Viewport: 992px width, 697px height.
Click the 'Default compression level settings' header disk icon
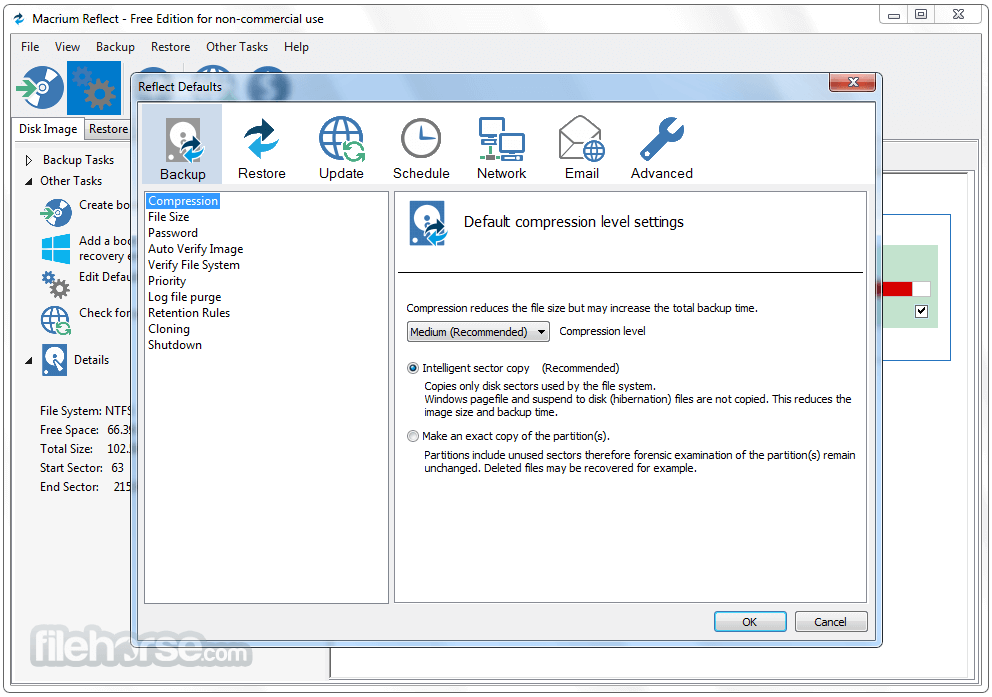click(428, 223)
